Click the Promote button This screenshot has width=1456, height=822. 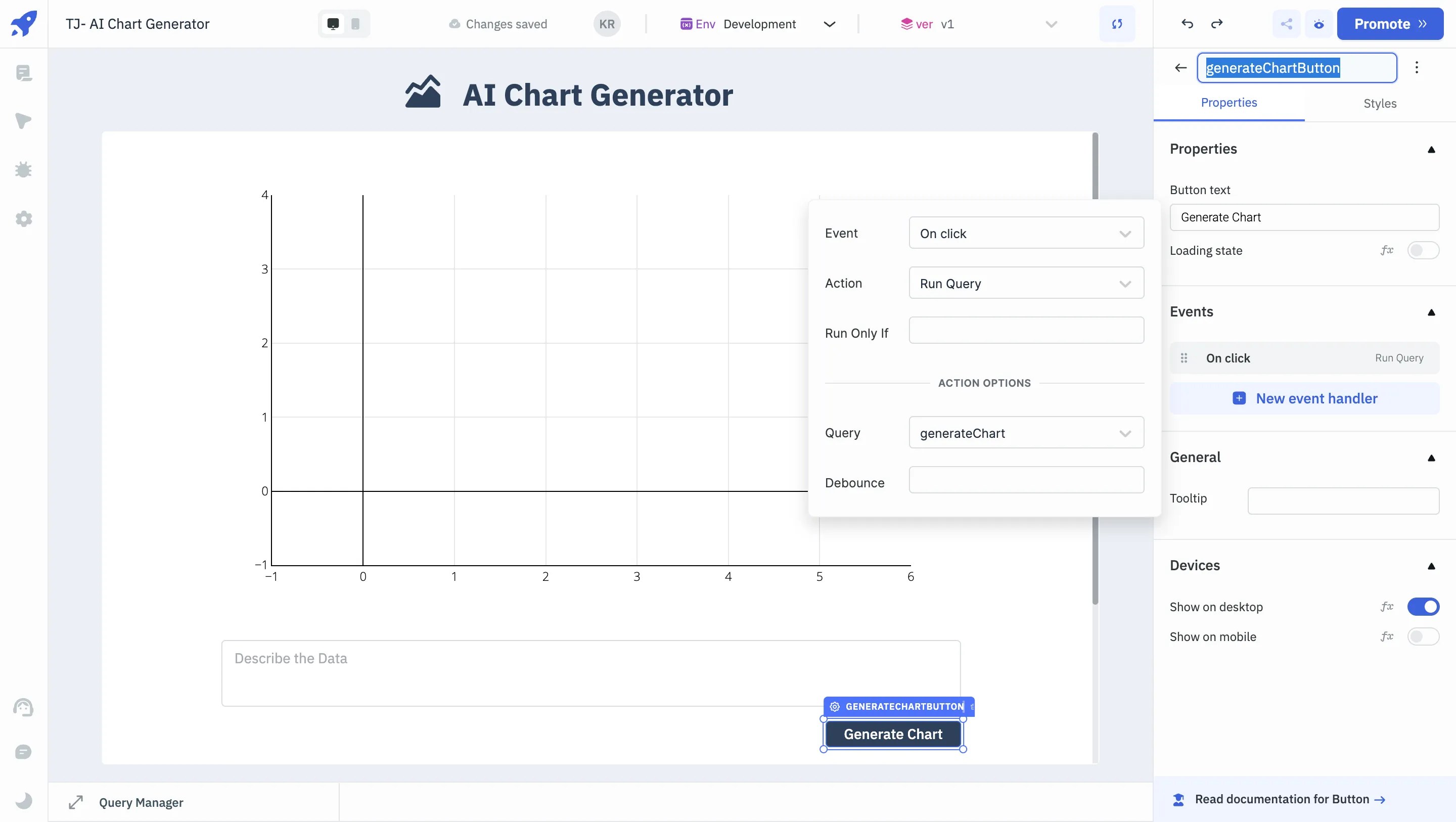[1390, 24]
